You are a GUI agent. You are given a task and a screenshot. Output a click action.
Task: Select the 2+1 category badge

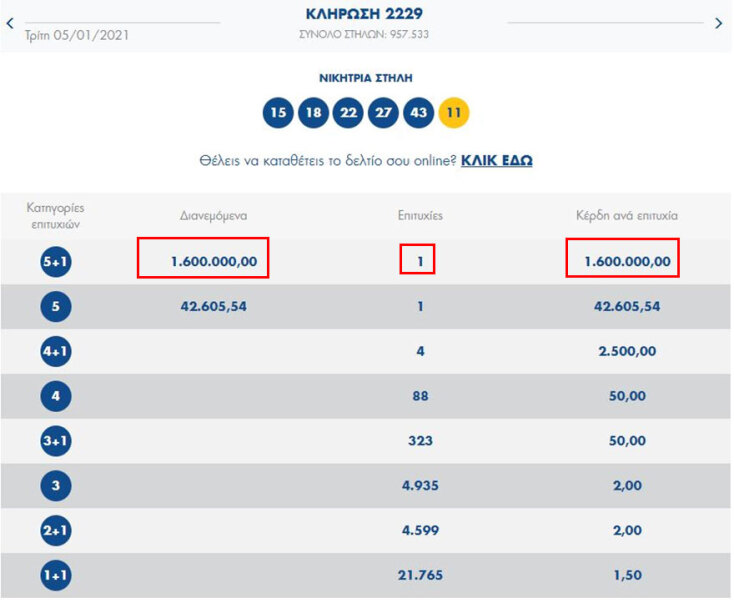pyautogui.click(x=55, y=531)
